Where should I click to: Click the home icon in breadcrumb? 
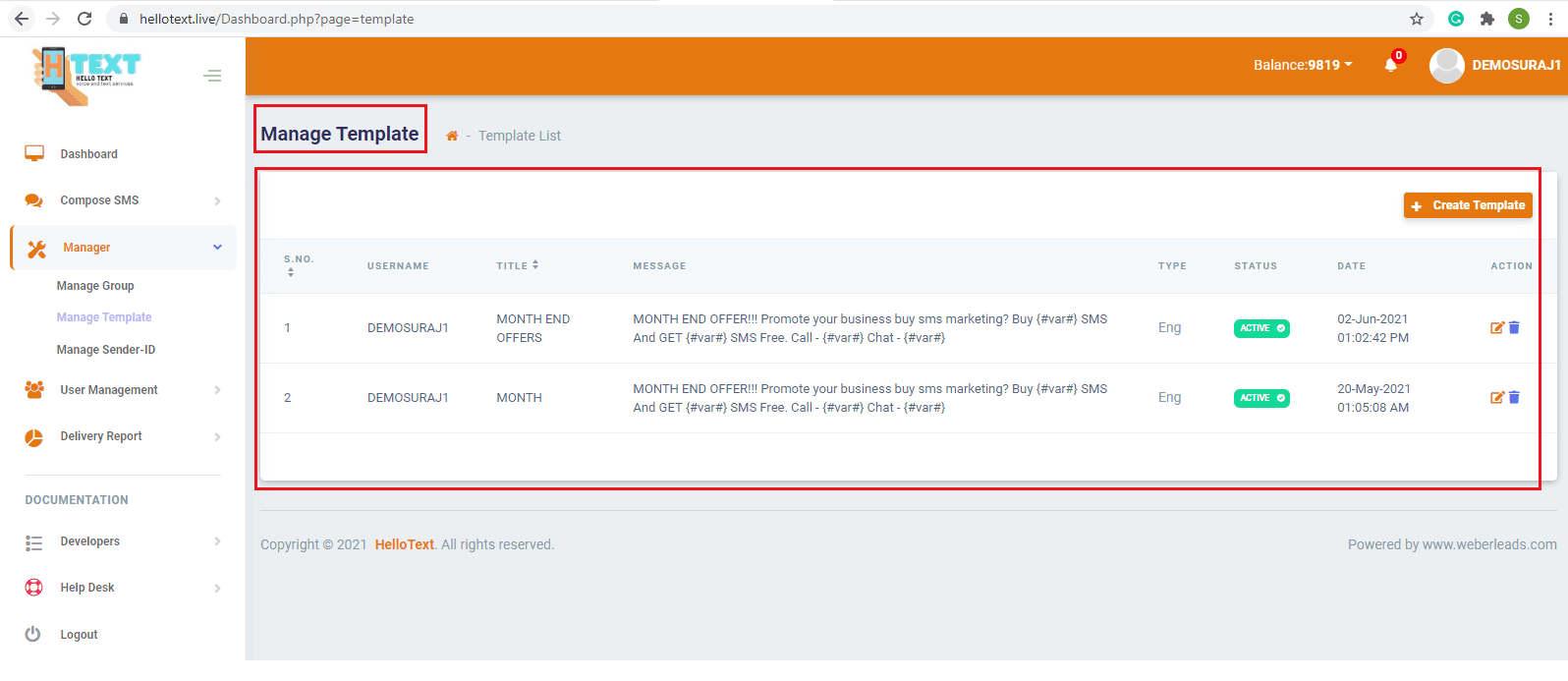(x=452, y=137)
